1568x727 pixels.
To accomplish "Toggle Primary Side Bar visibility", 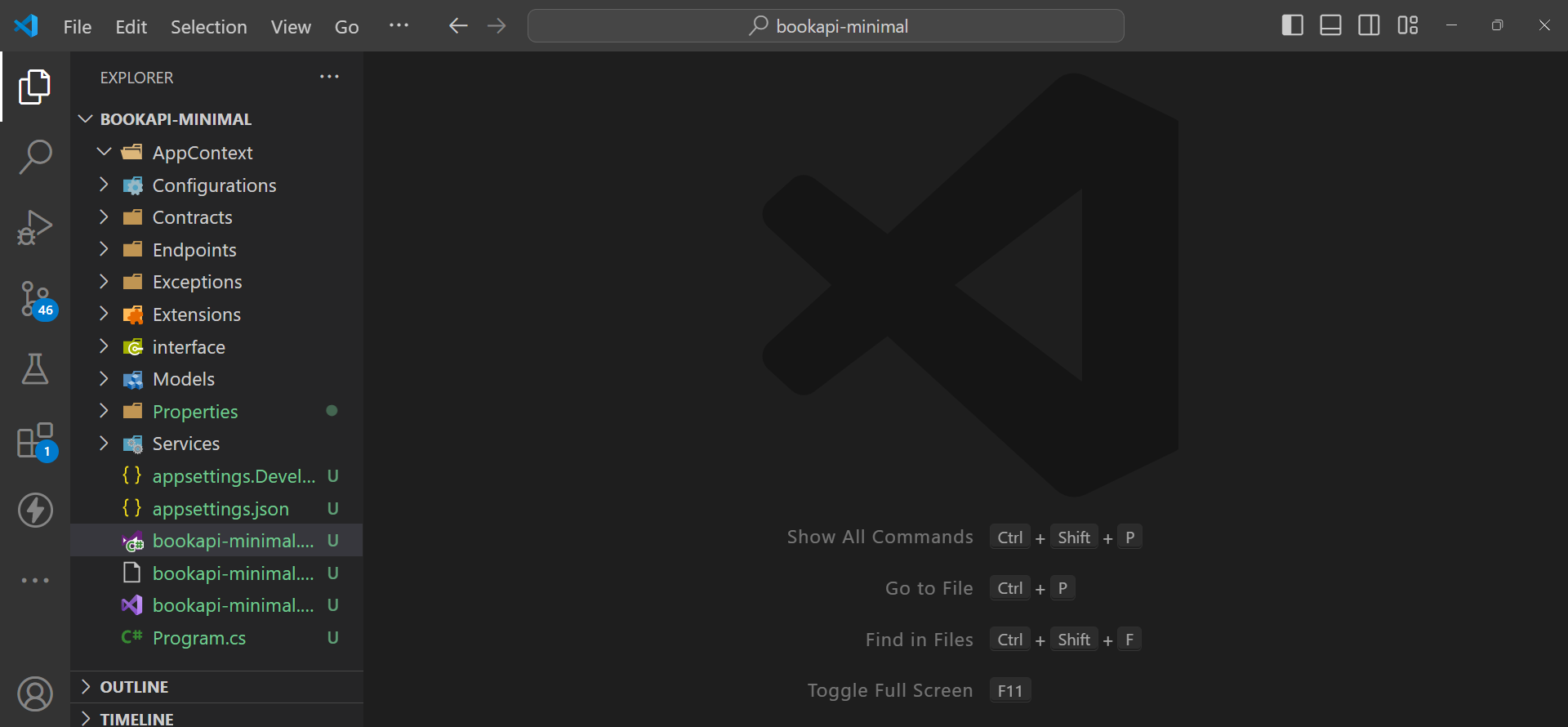I will point(1293,25).
